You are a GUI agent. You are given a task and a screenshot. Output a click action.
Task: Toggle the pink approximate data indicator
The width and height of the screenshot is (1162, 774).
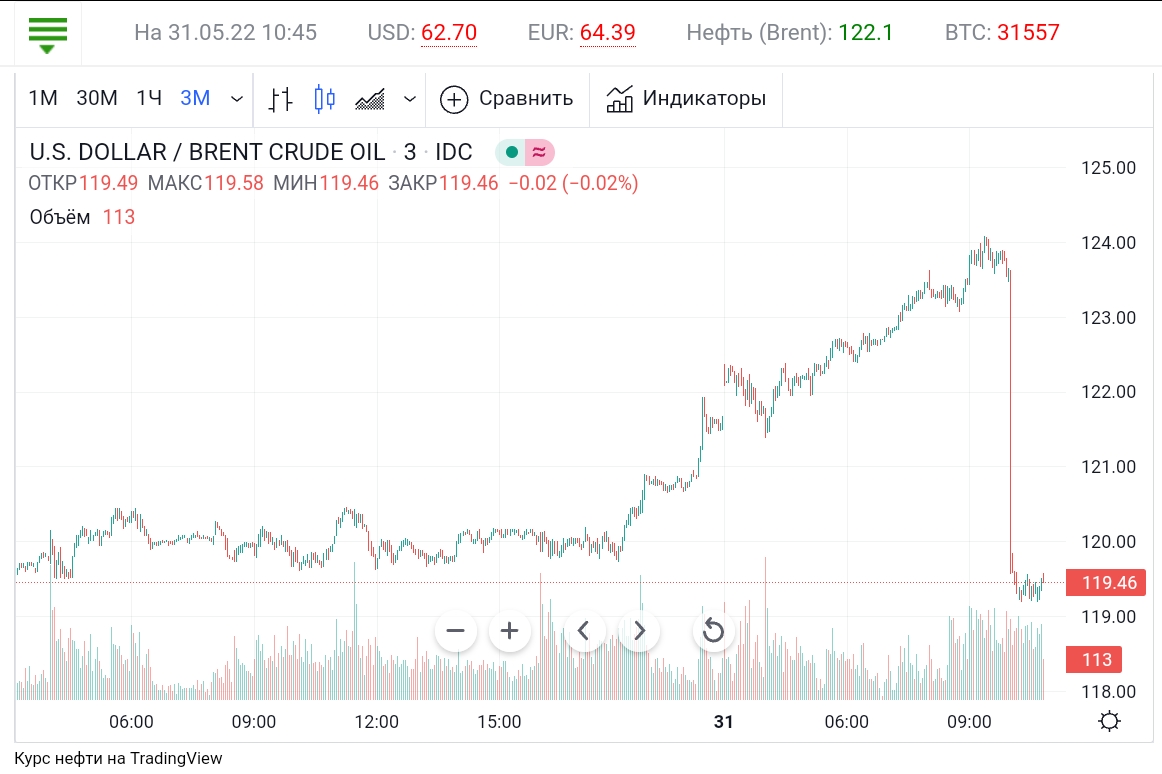click(540, 152)
